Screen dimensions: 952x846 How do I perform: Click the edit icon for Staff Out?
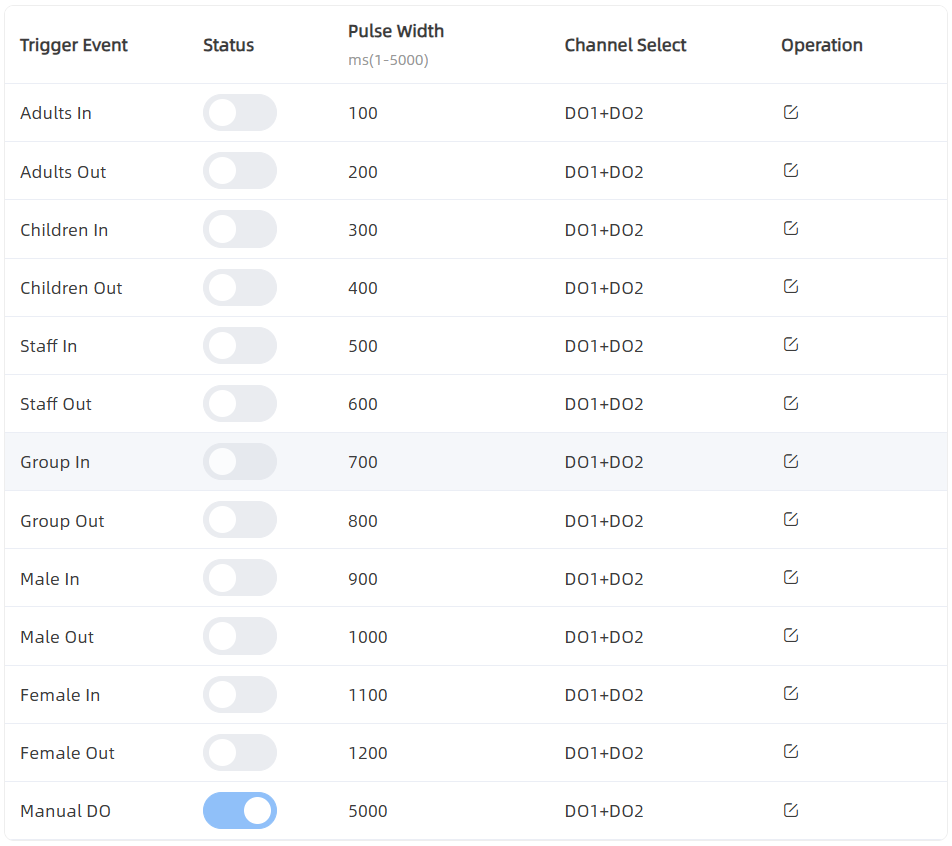click(x=790, y=403)
